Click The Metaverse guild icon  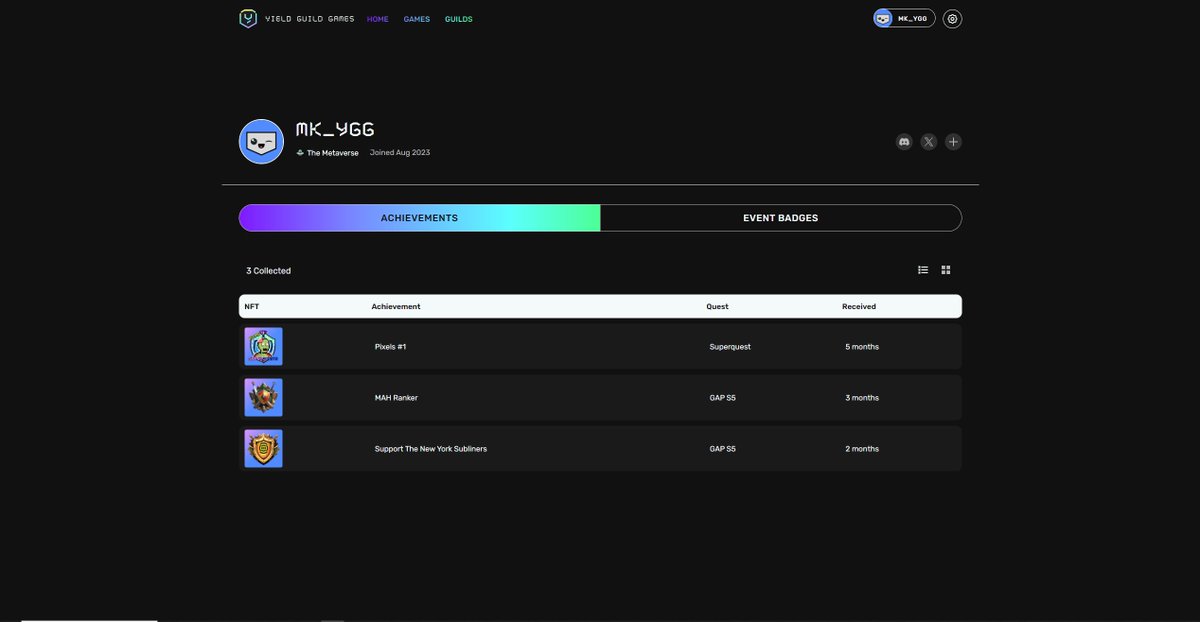[x=300, y=153]
